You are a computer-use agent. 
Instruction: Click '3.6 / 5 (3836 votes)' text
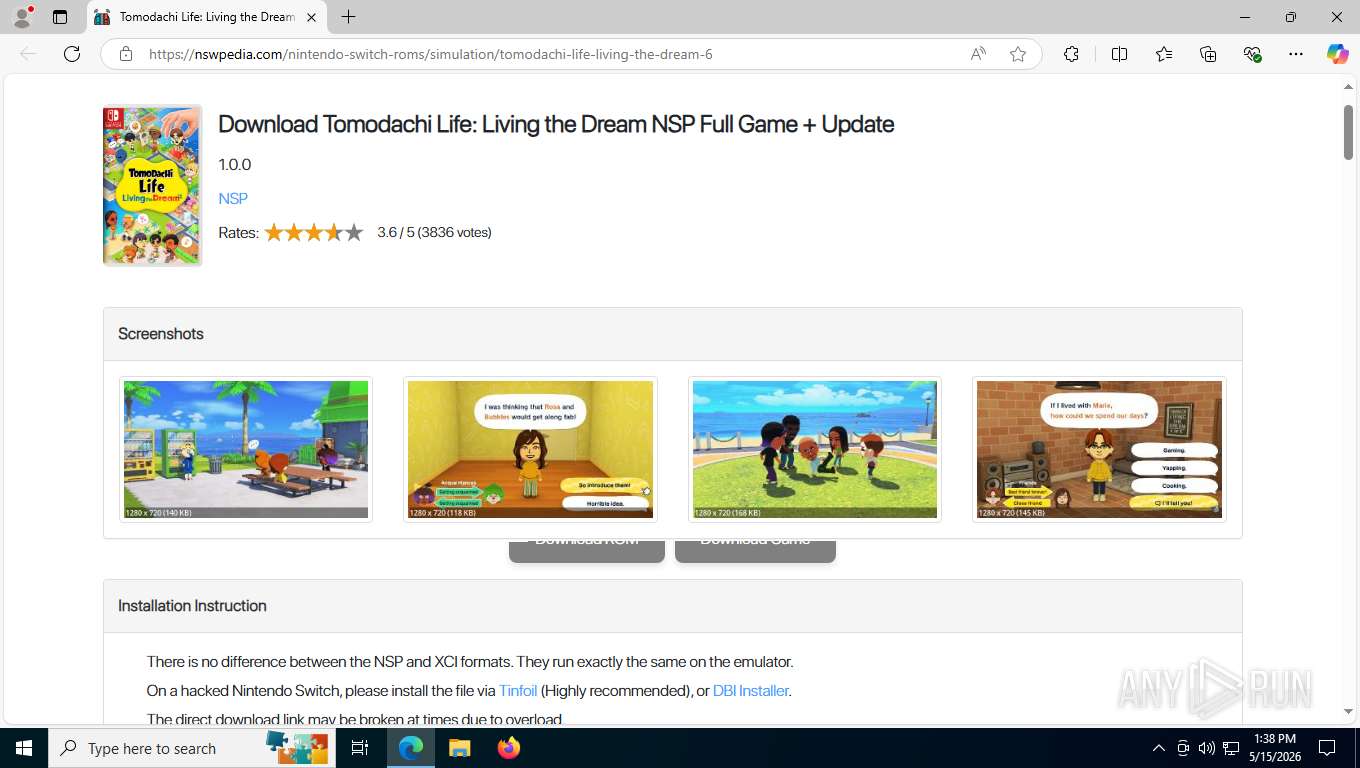434,232
